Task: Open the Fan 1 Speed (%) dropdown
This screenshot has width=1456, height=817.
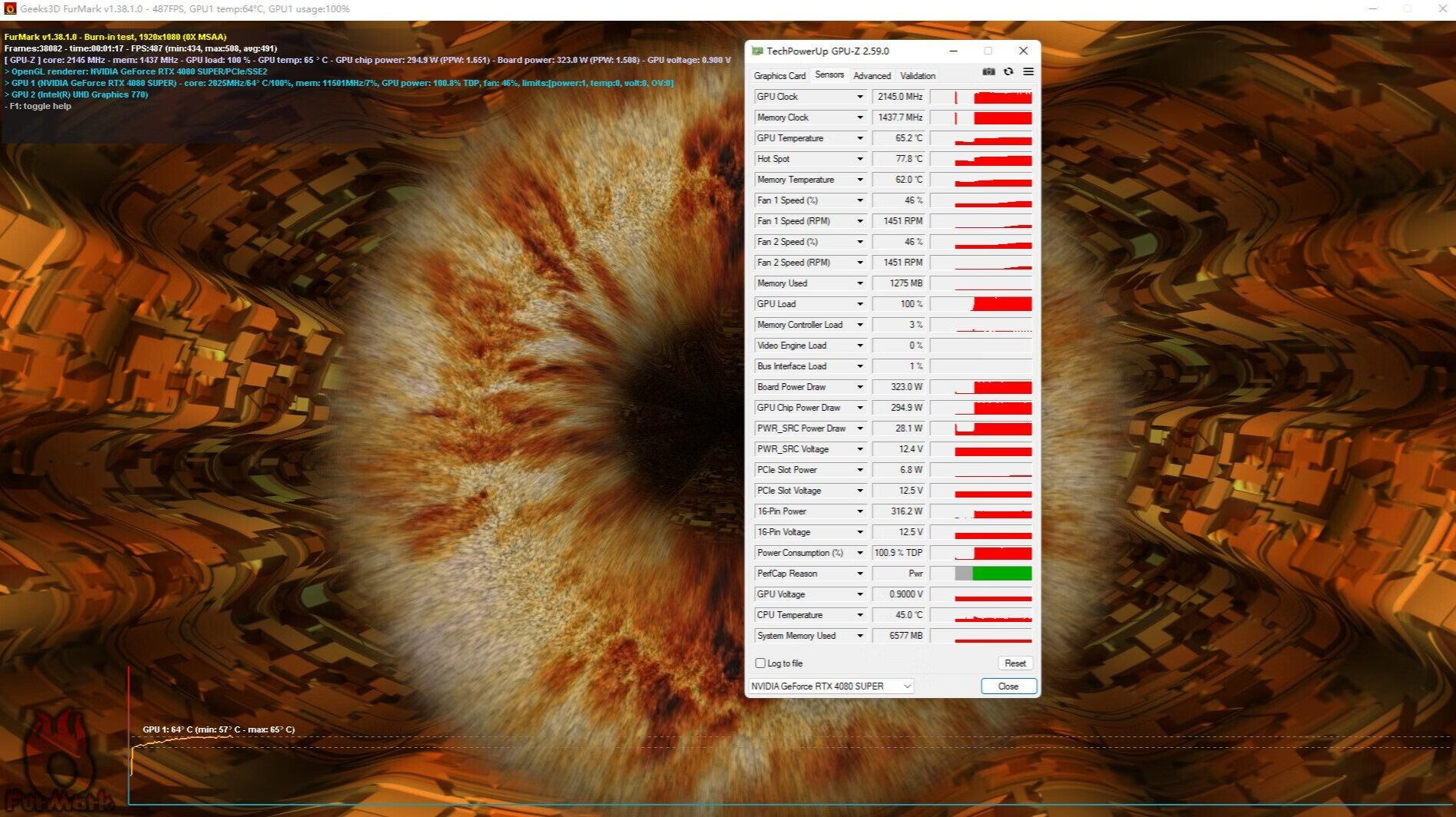Action: (x=860, y=200)
